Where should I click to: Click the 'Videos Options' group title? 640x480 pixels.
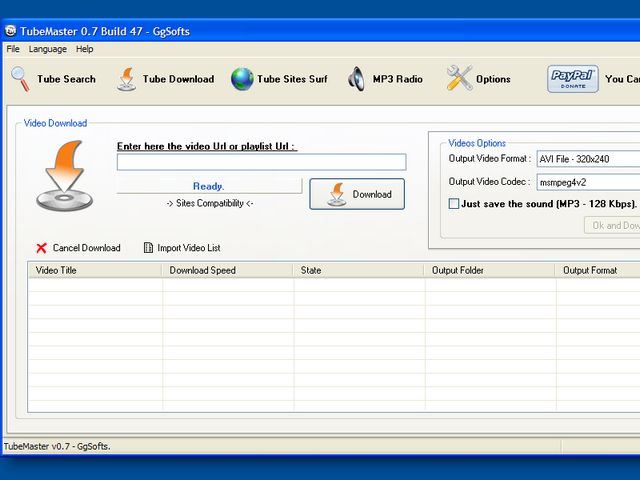coord(477,143)
